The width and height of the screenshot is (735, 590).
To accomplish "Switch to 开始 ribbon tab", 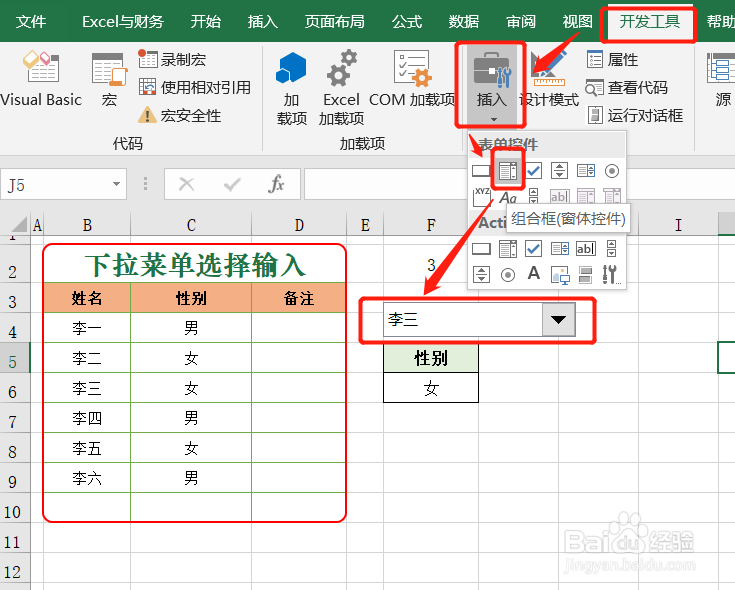I will [x=206, y=22].
